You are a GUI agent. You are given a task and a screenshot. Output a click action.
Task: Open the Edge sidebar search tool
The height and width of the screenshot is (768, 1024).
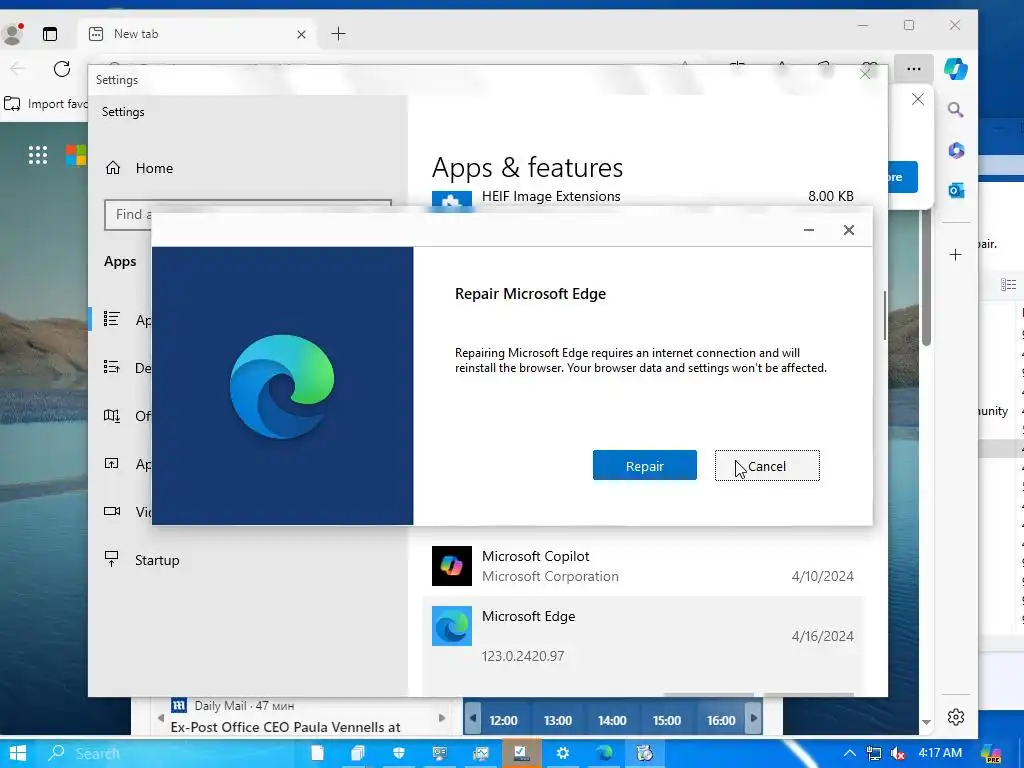tap(955, 110)
